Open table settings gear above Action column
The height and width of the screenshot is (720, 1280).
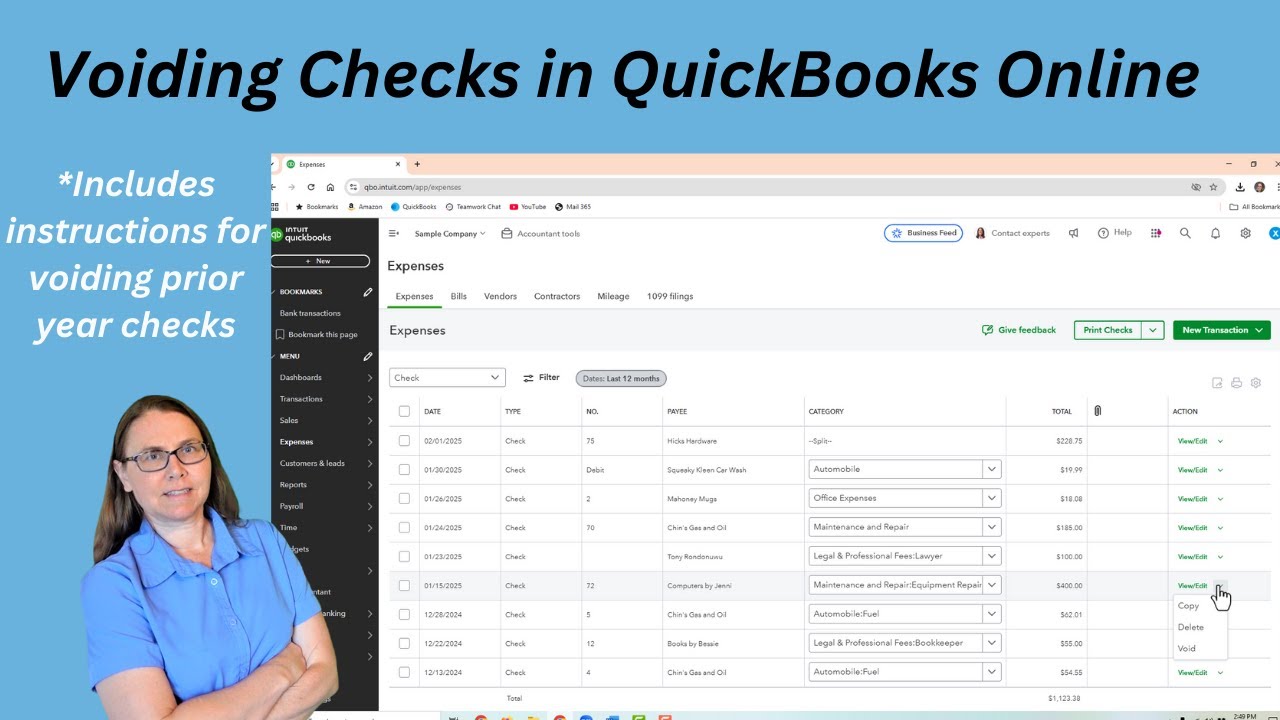point(1256,382)
